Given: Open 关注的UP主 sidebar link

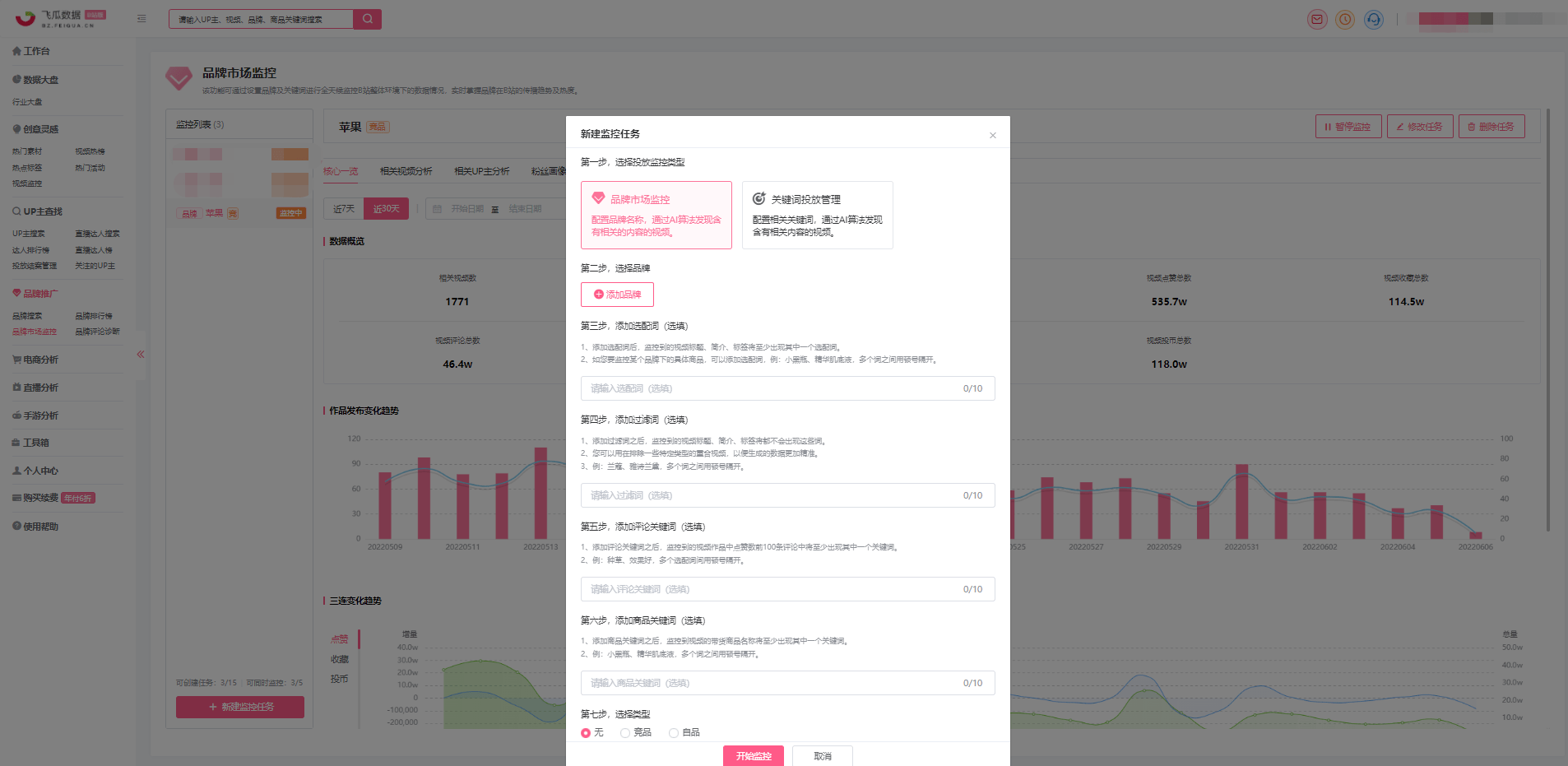Looking at the screenshot, I should pyautogui.click(x=95, y=266).
